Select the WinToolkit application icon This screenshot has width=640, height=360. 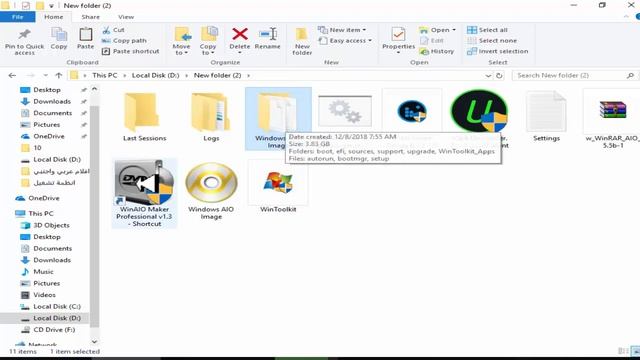(x=278, y=186)
